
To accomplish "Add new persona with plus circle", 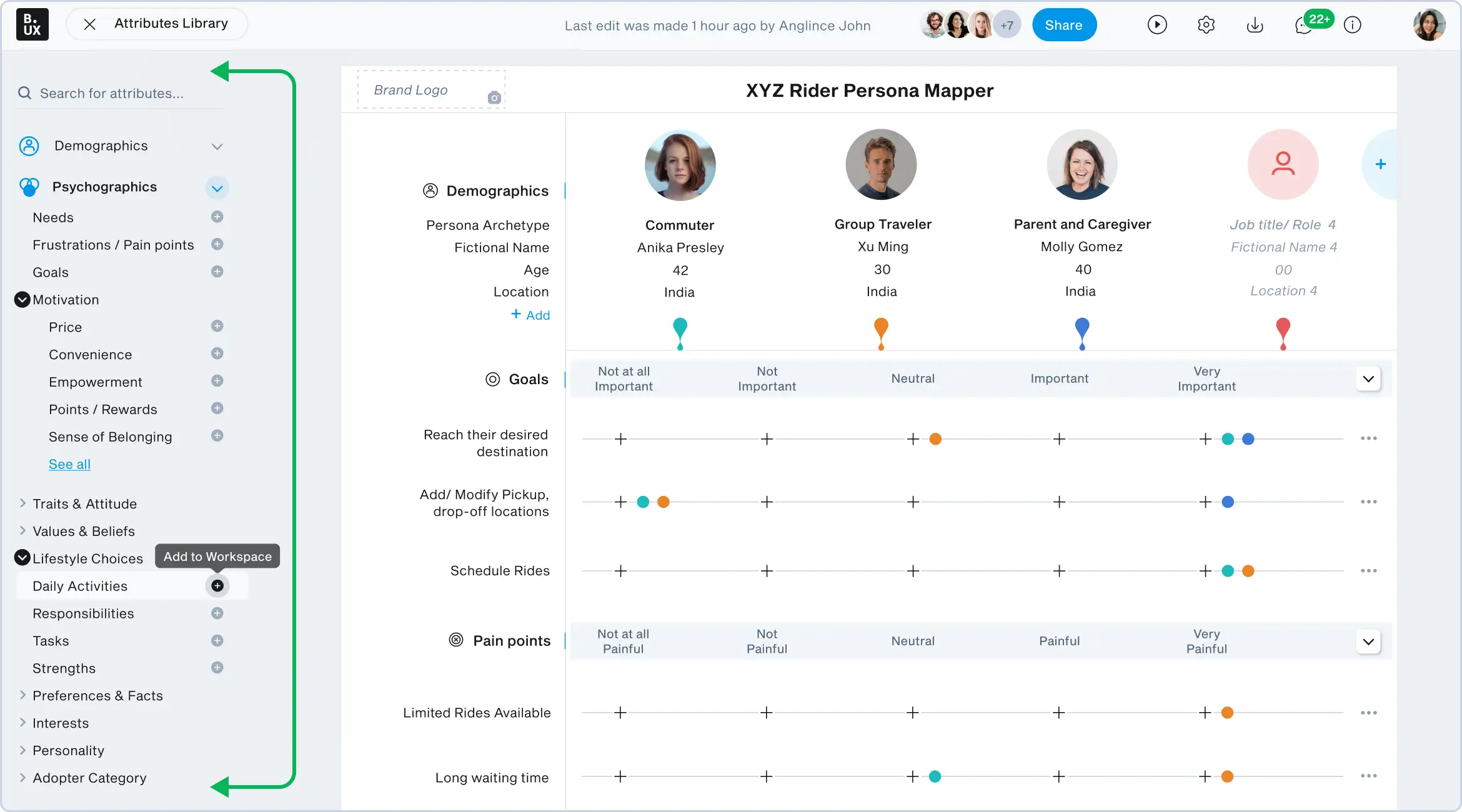I will coord(1381,164).
